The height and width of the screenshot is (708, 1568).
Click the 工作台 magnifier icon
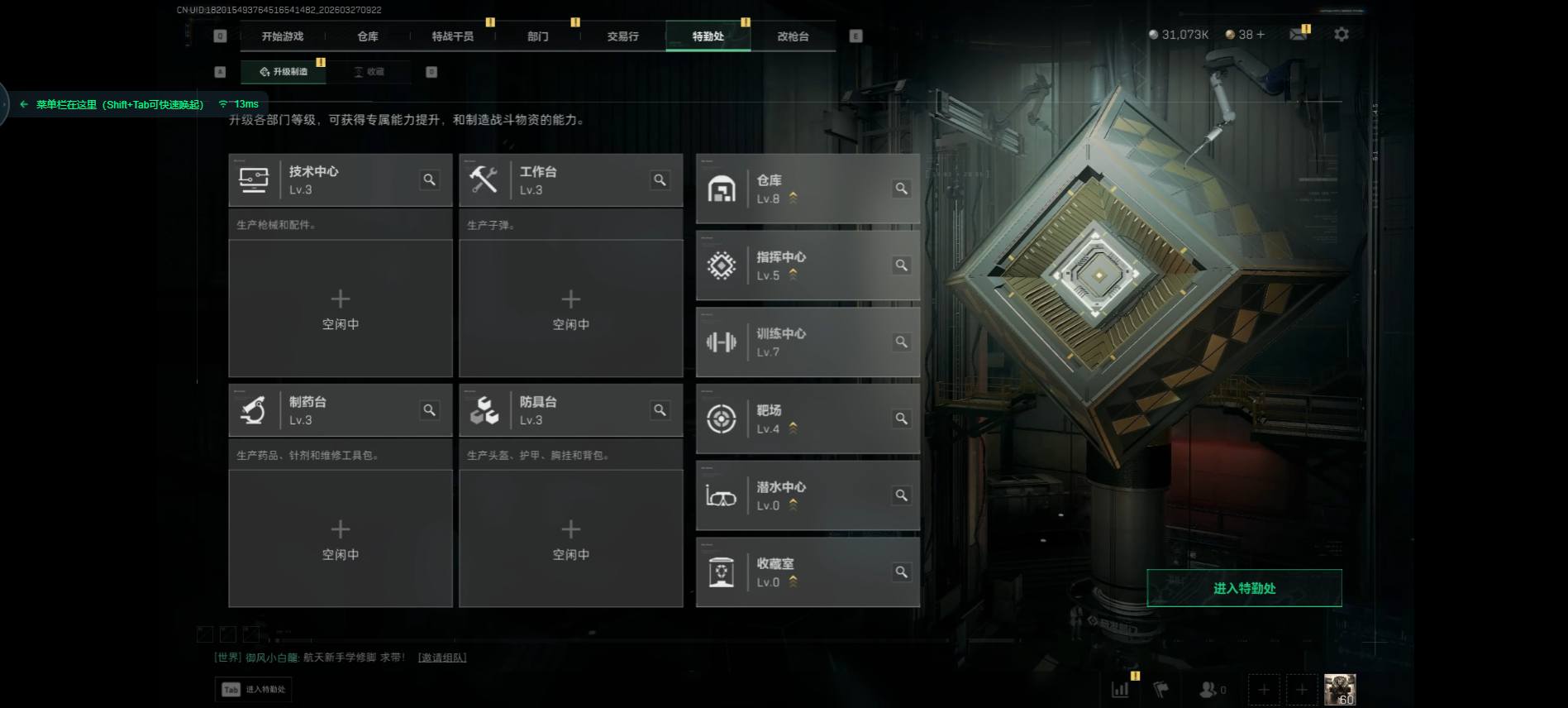(660, 179)
